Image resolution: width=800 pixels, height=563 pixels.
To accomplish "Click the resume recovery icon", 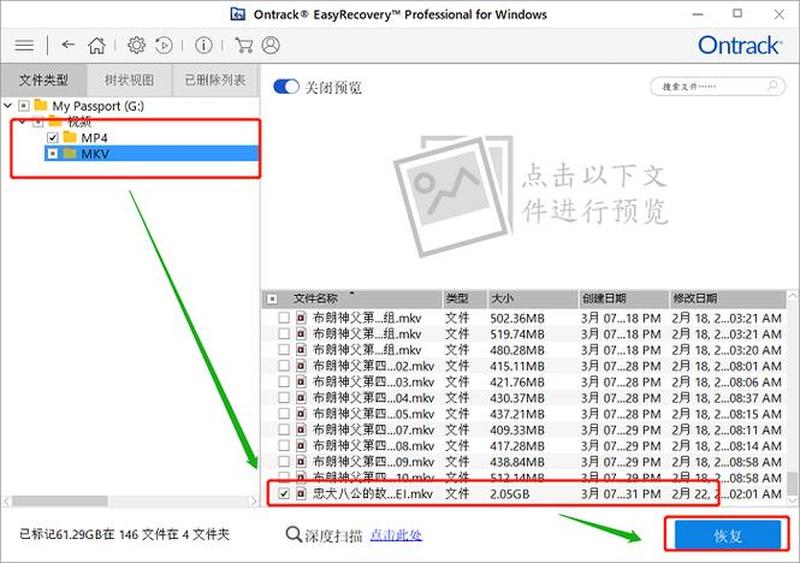I will 164,45.
